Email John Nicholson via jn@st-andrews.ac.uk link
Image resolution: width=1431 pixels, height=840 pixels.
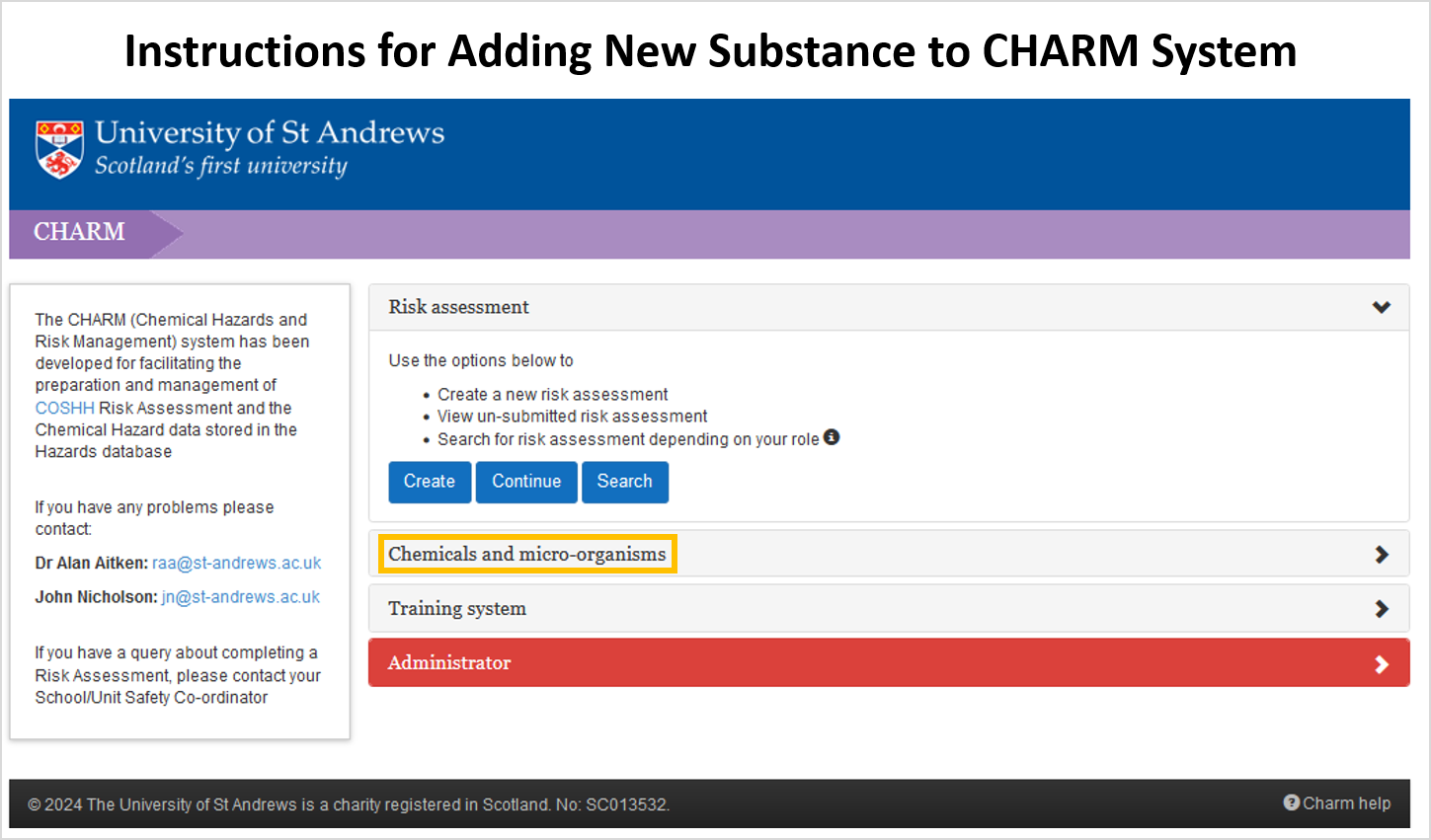pyautogui.click(x=240, y=596)
